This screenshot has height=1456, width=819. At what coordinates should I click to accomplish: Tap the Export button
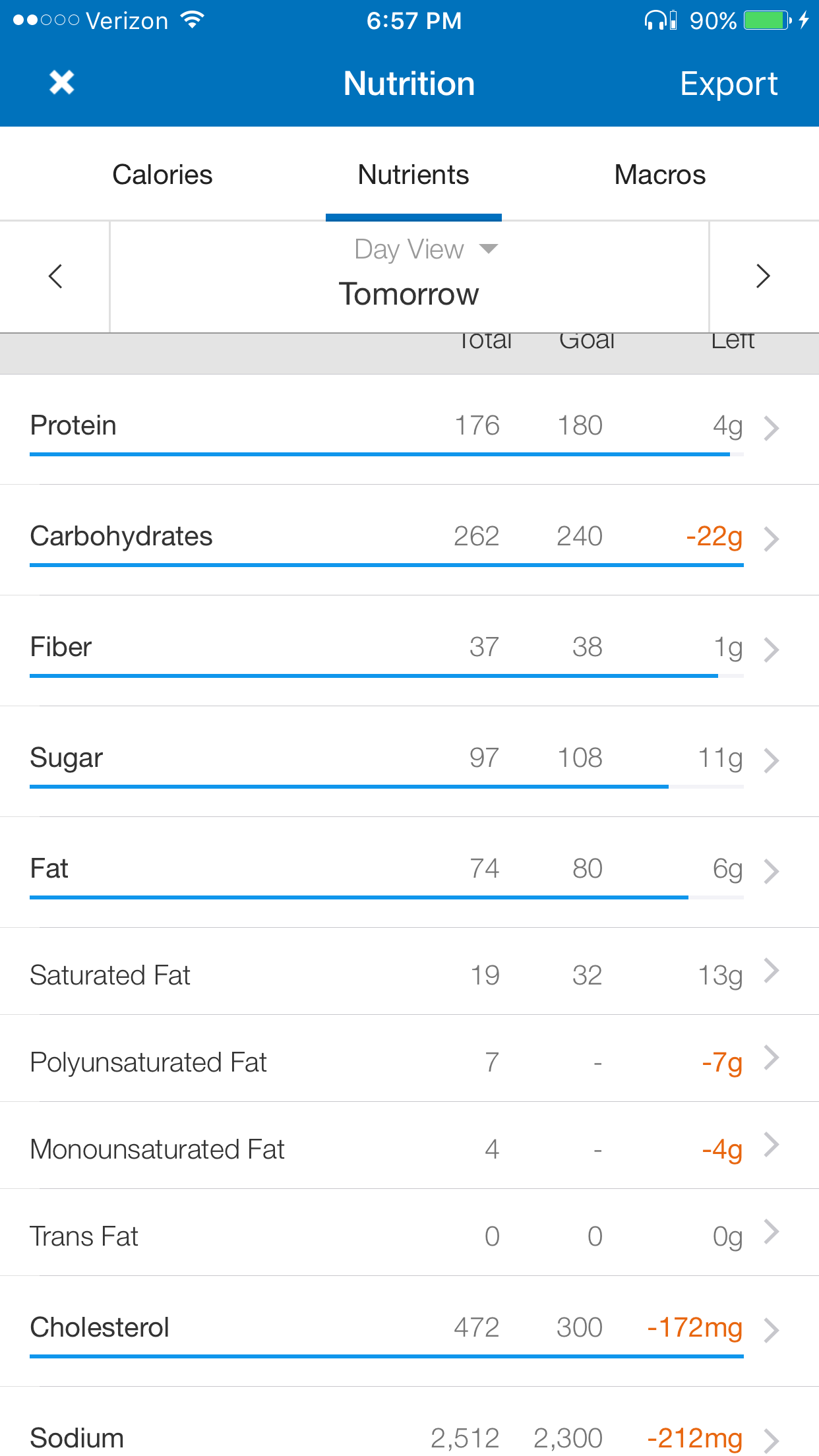[x=728, y=84]
